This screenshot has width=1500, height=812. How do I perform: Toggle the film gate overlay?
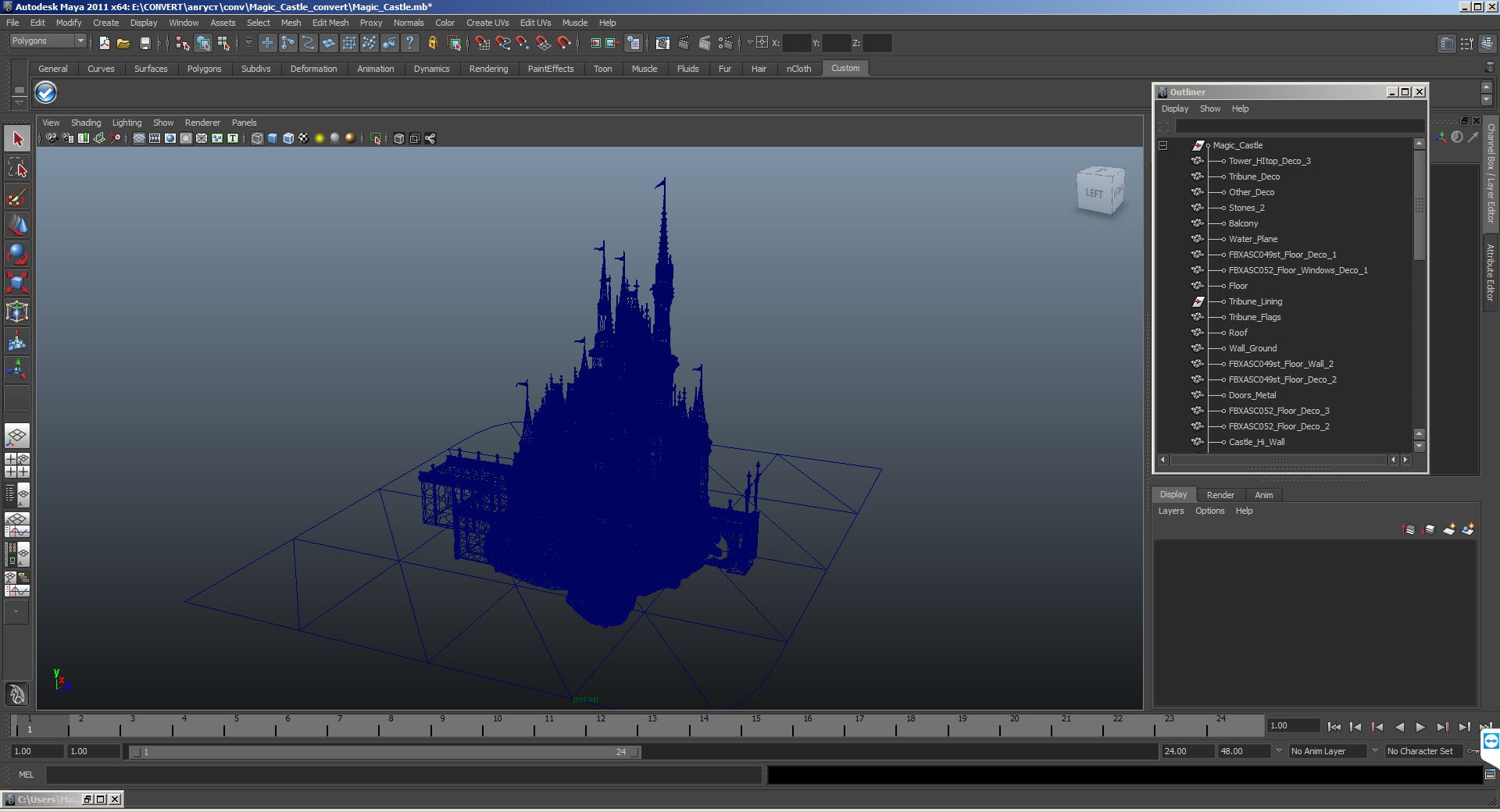[155, 138]
